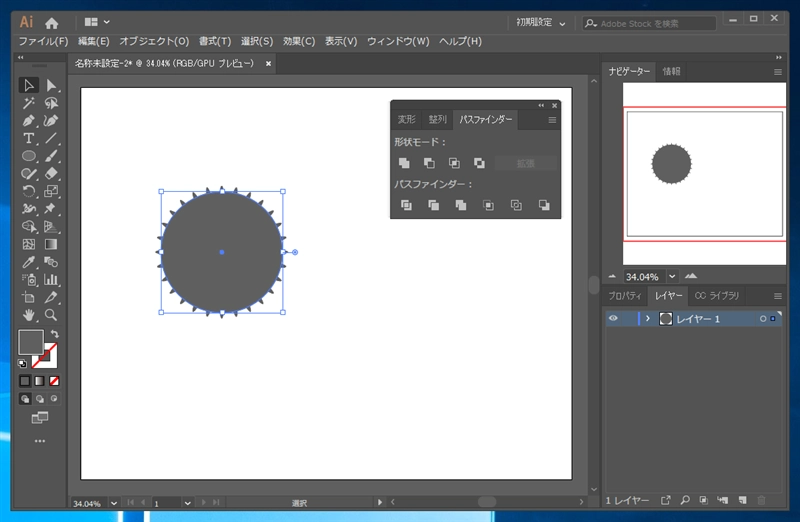
Task: Click the Intersect shape mode icon
Action: pyautogui.click(x=454, y=163)
